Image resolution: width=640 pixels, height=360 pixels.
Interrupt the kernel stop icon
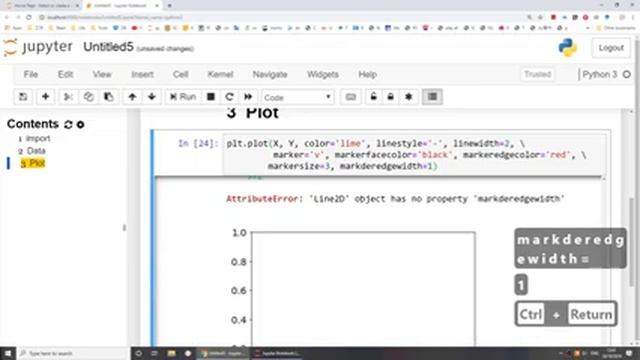click(x=211, y=97)
